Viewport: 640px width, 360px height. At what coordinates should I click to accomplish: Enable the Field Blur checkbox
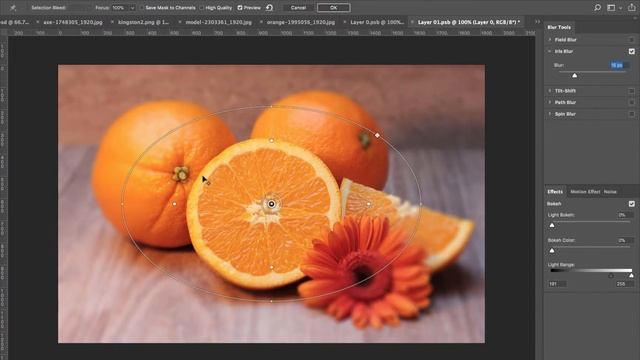(631, 40)
